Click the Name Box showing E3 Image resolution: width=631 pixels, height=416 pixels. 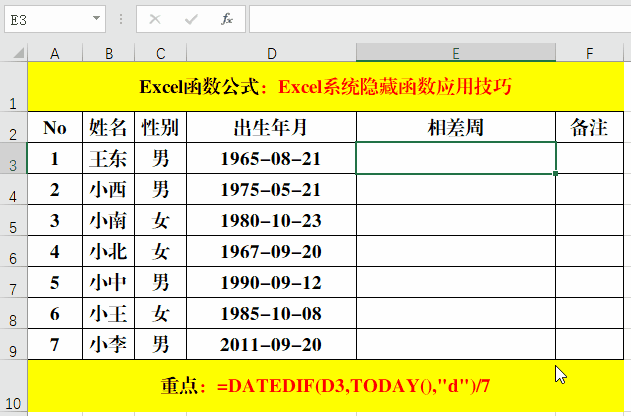tap(55, 19)
